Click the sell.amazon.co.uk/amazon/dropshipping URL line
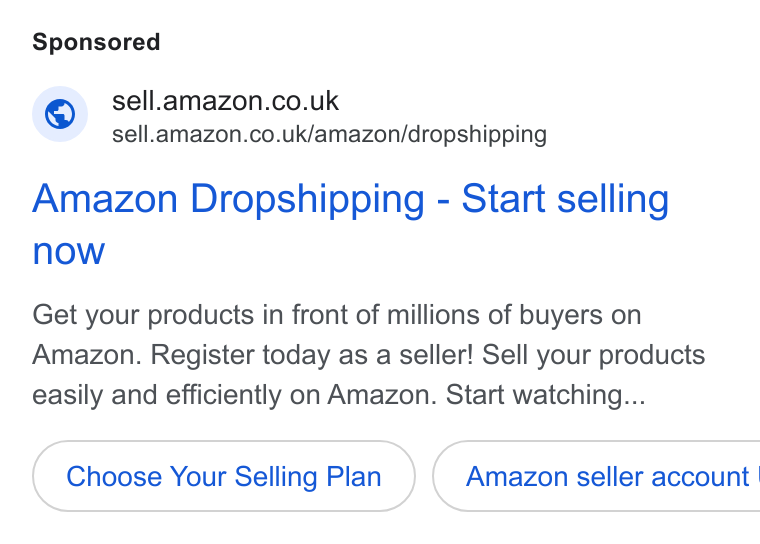 pos(330,134)
